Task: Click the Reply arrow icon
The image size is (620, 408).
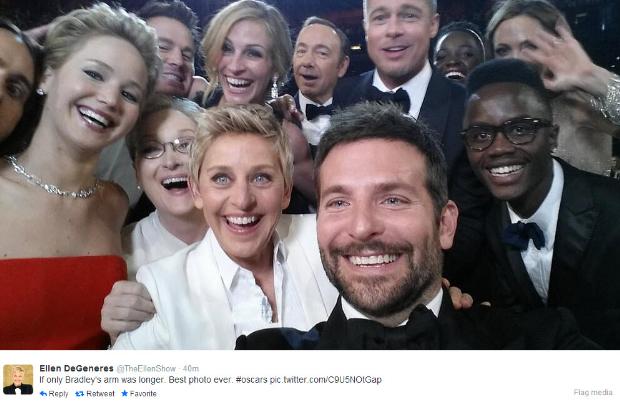Action: click(43, 393)
